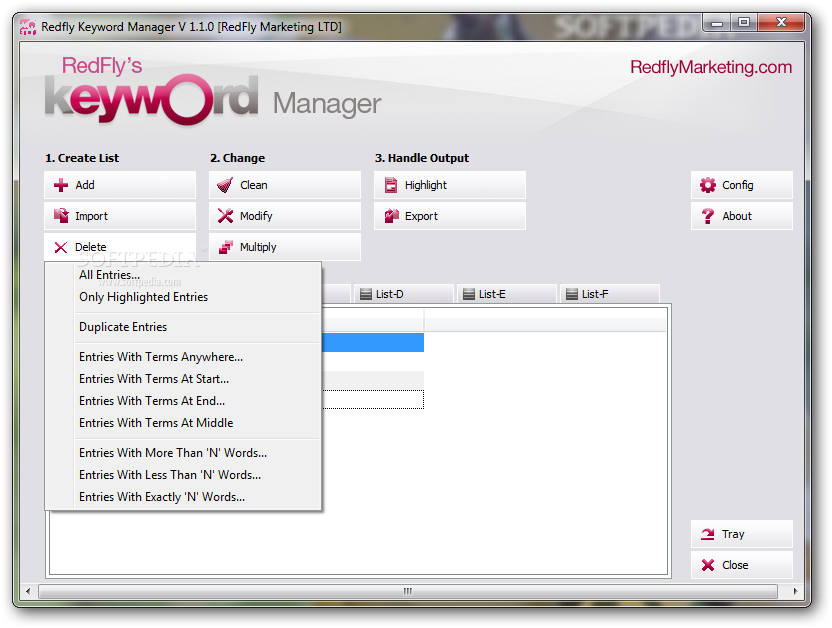The width and height of the screenshot is (832, 628).
Task: Click the List-F tab icon
Action: click(572, 294)
